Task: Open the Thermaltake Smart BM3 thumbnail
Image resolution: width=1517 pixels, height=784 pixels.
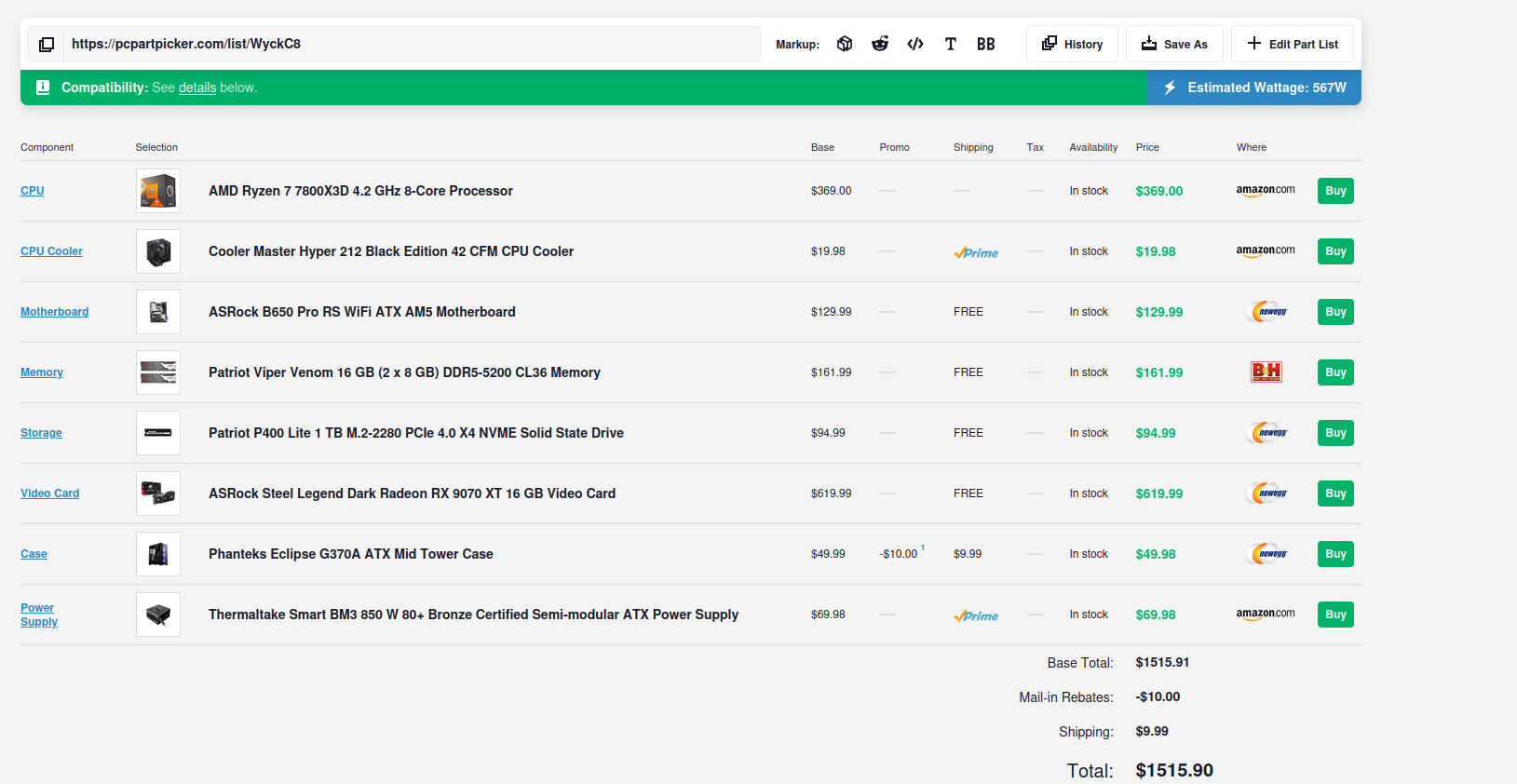Action: click(158, 615)
